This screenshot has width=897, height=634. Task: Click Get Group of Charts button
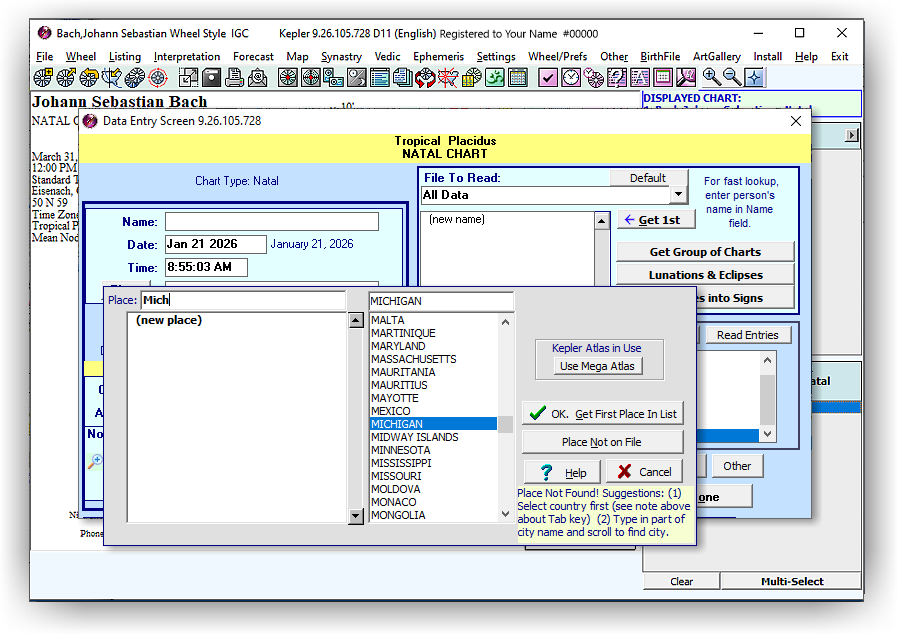coord(705,252)
